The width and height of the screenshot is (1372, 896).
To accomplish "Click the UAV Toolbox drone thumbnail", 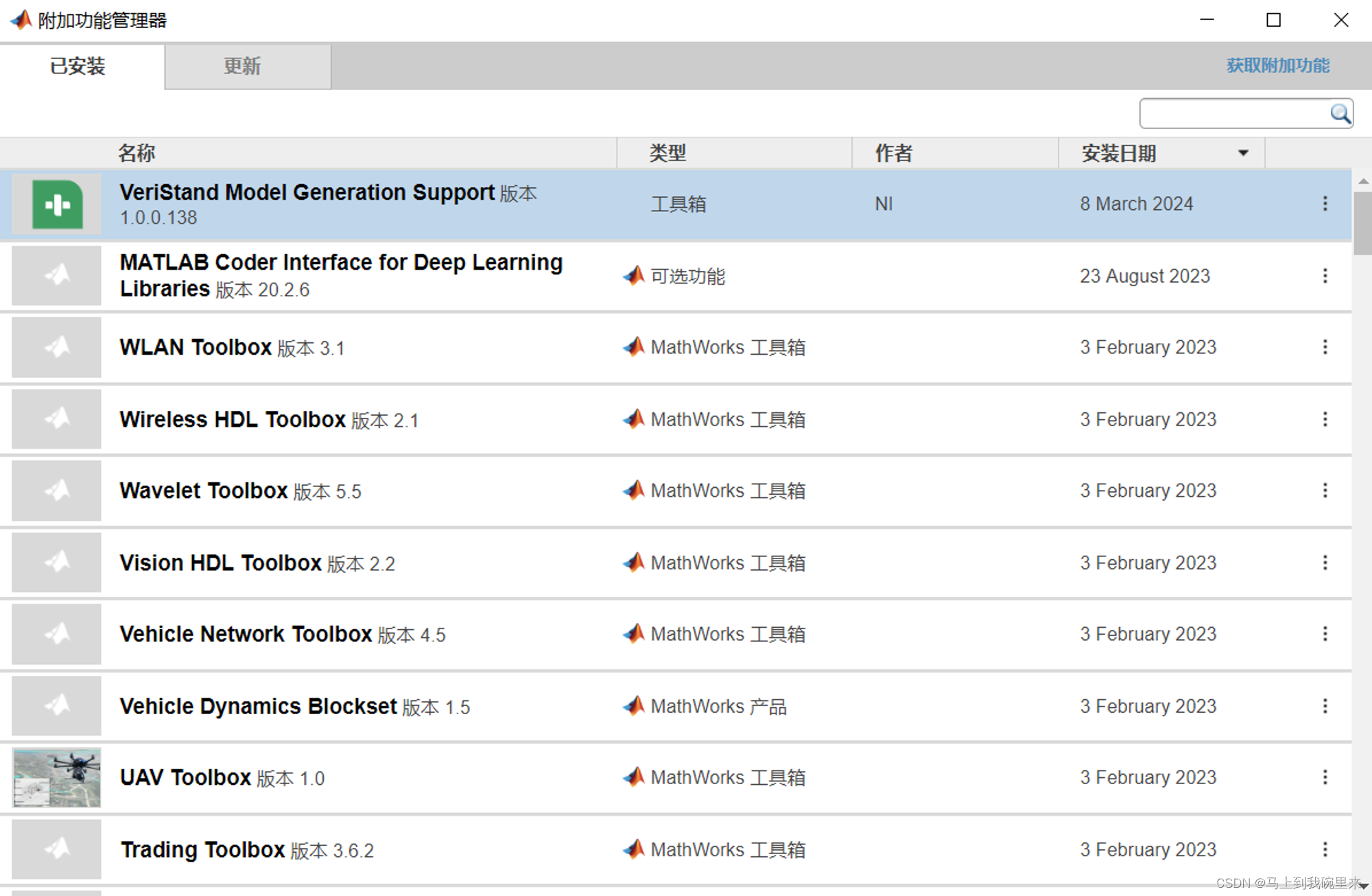I will [57, 777].
